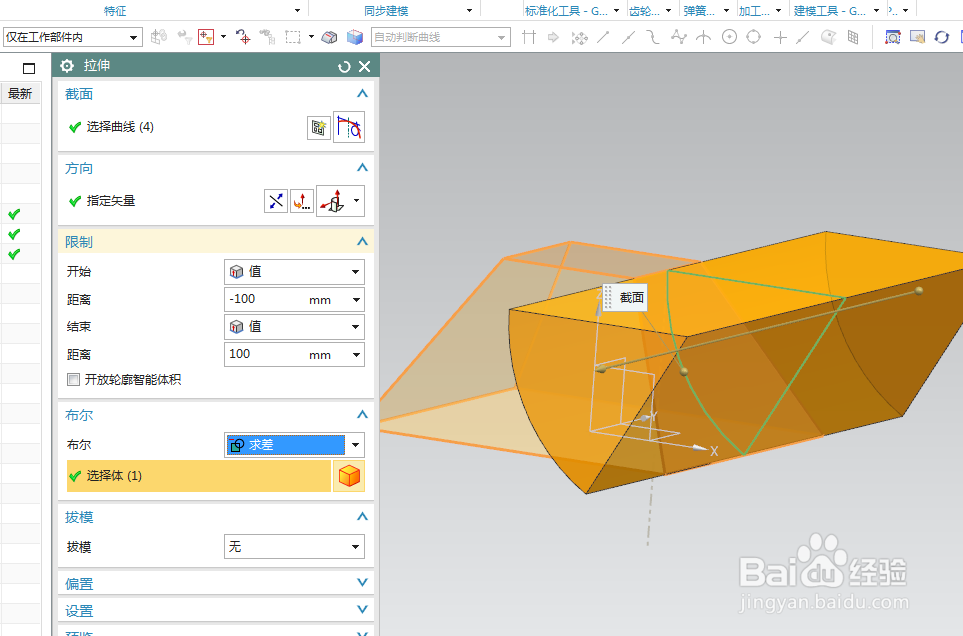Screen dimensions: 963x636
Task: Click the rotate view icon
Action: (942, 37)
